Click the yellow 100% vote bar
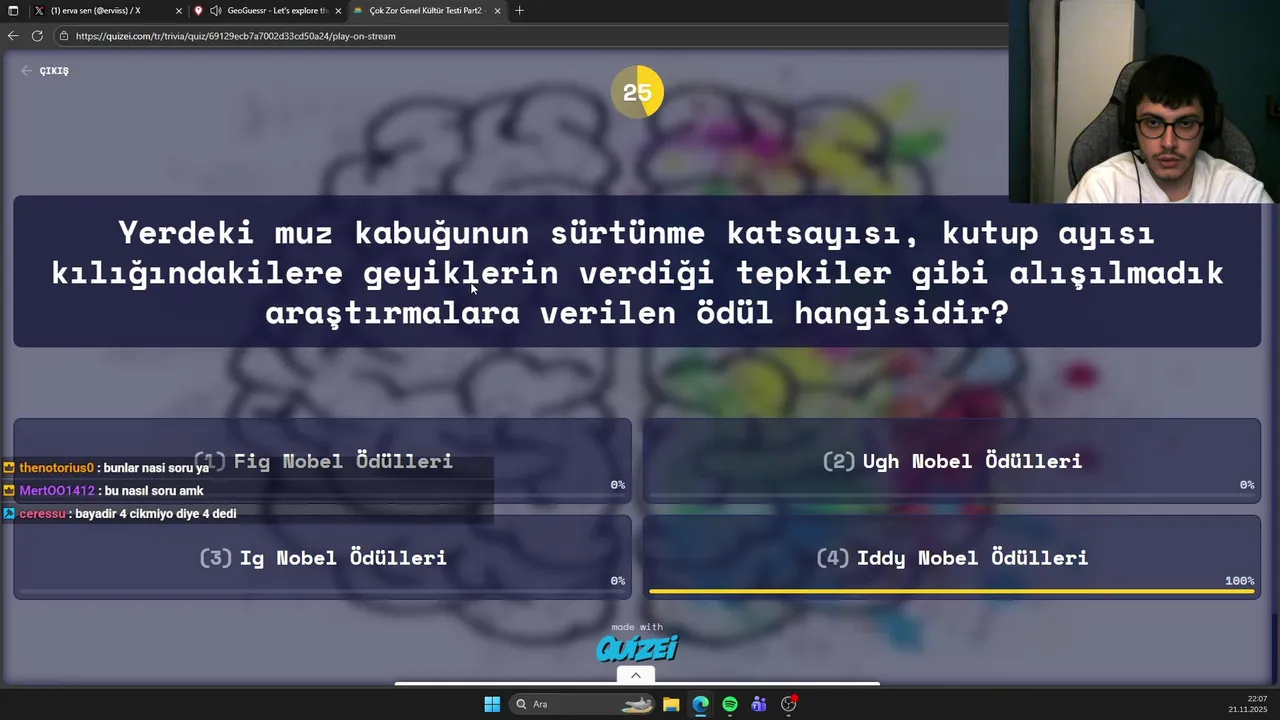 (952, 591)
